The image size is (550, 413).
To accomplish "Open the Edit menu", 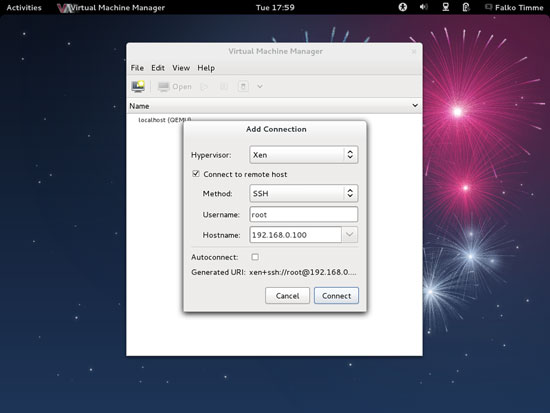I will [158, 68].
